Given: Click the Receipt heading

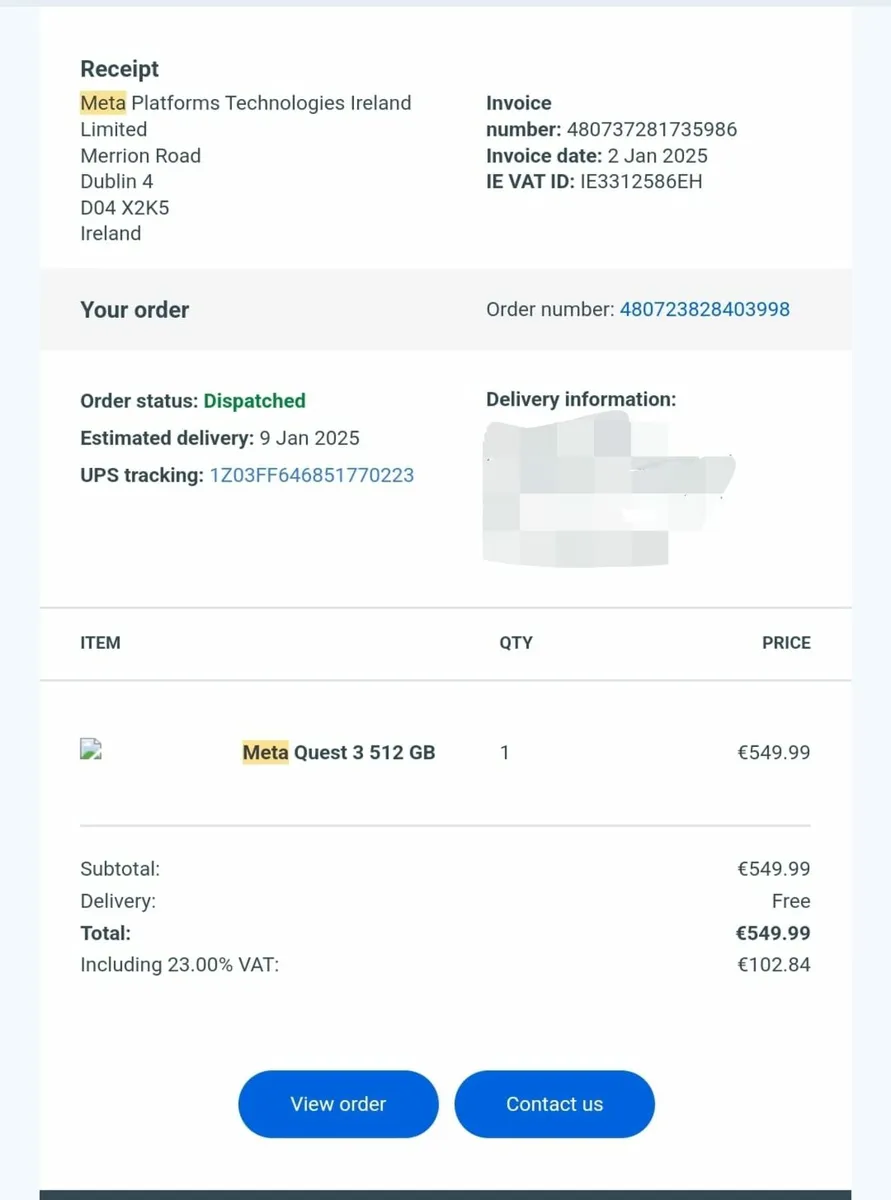Looking at the screenshot, I should pos(120,69).
